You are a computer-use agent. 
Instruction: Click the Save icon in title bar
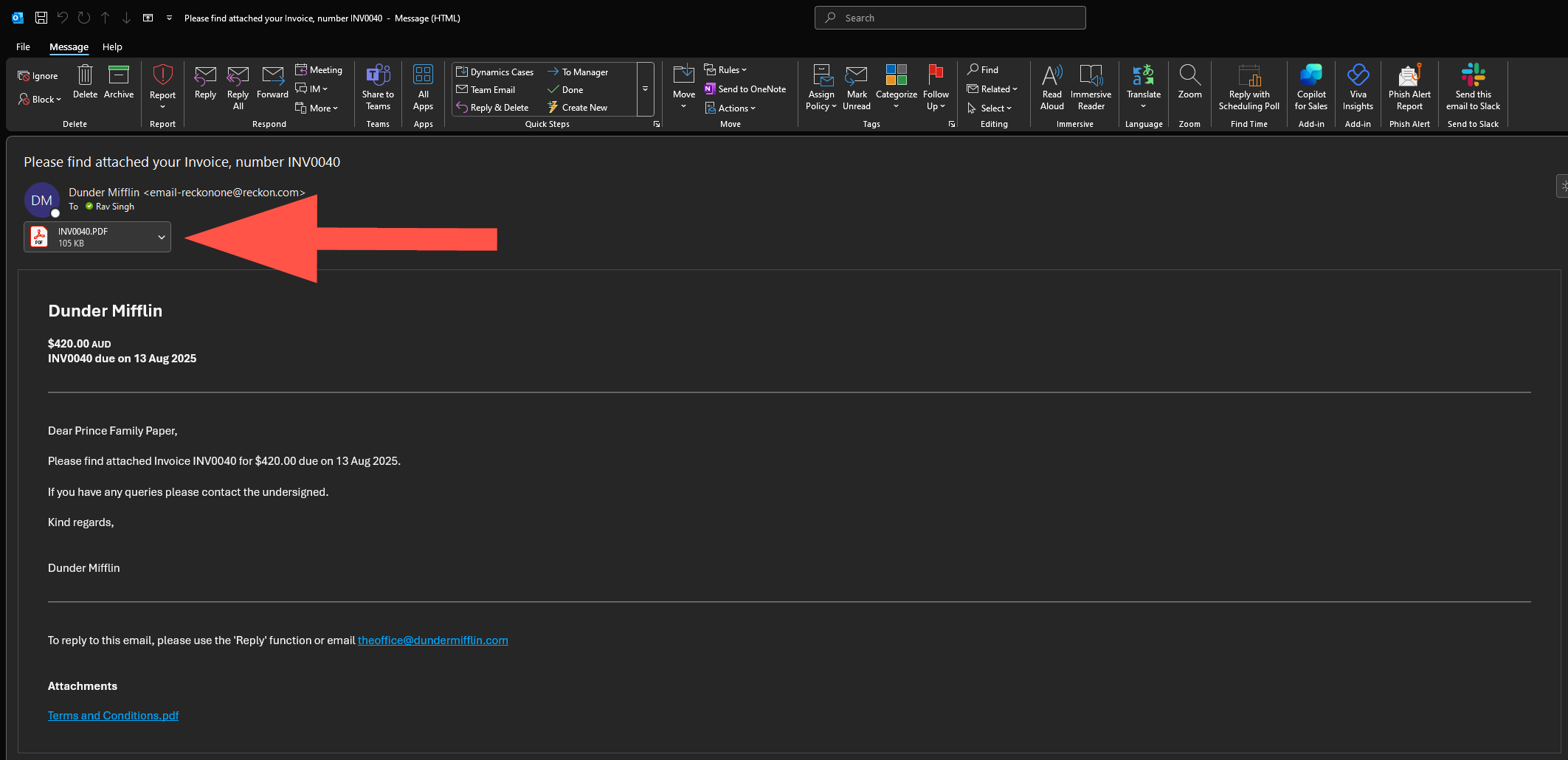click(x=41, y=18)
